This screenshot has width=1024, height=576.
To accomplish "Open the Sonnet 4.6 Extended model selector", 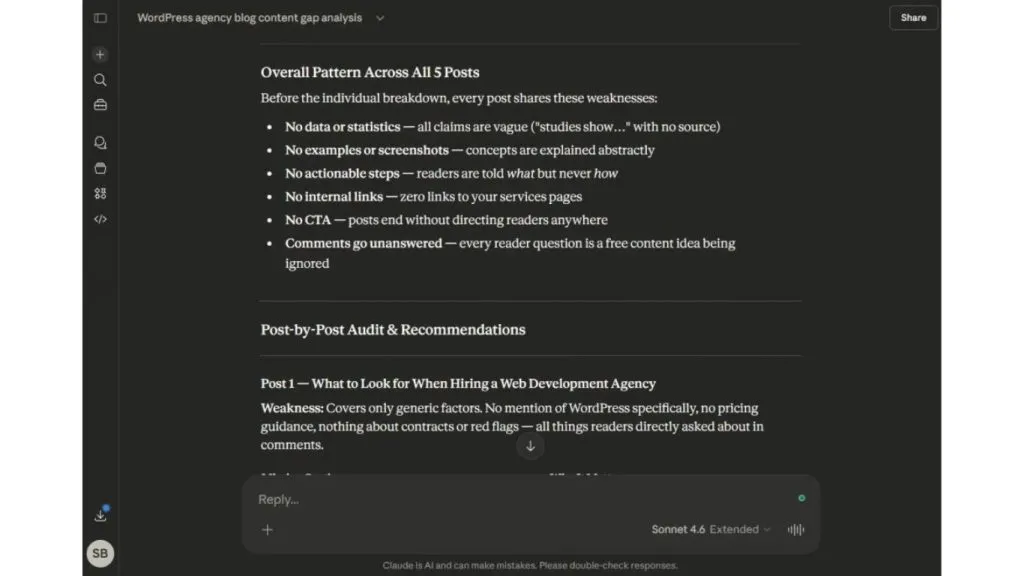I will (711, 530).
